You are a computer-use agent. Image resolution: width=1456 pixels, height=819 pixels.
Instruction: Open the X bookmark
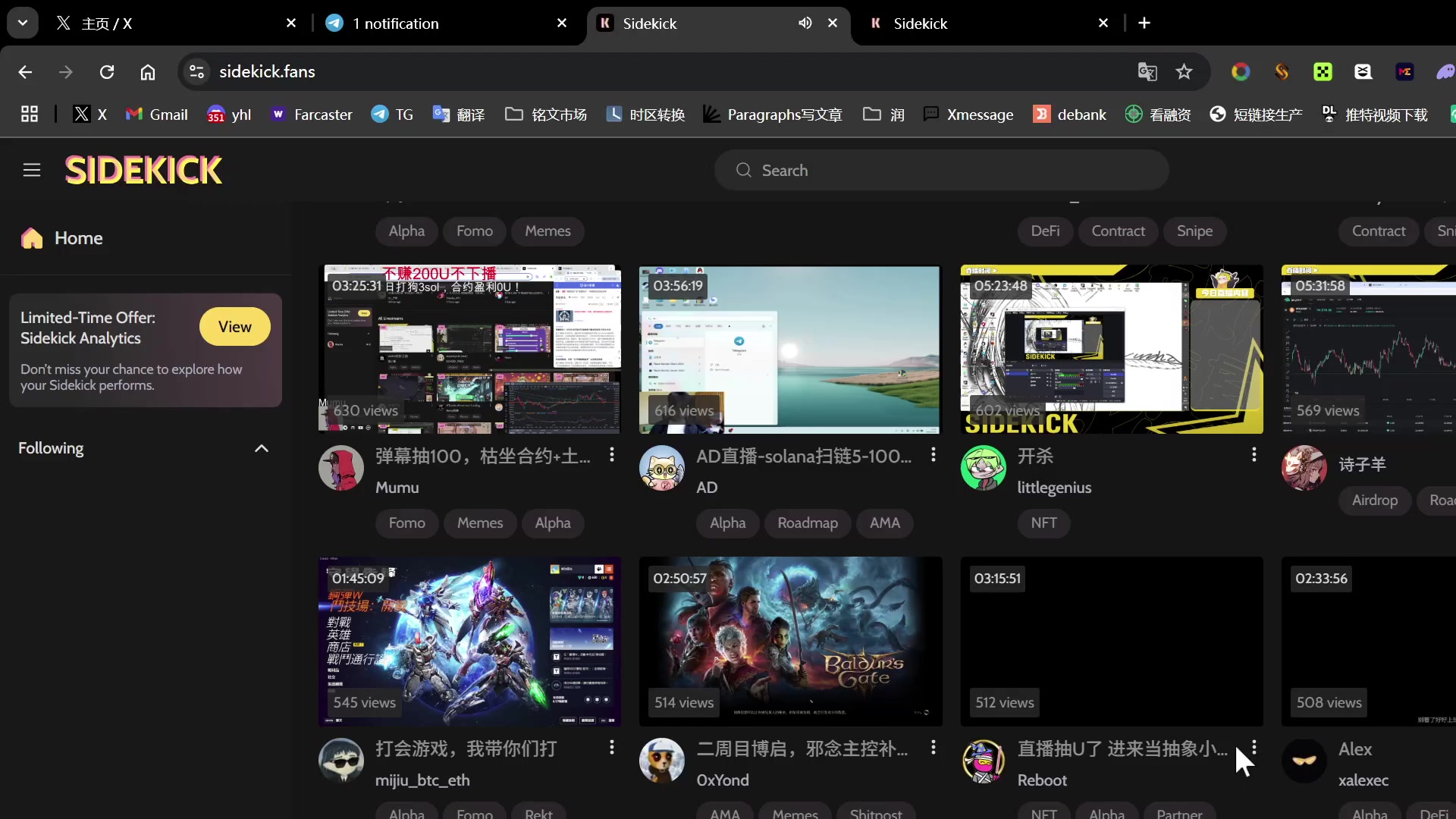coord(89,114)
